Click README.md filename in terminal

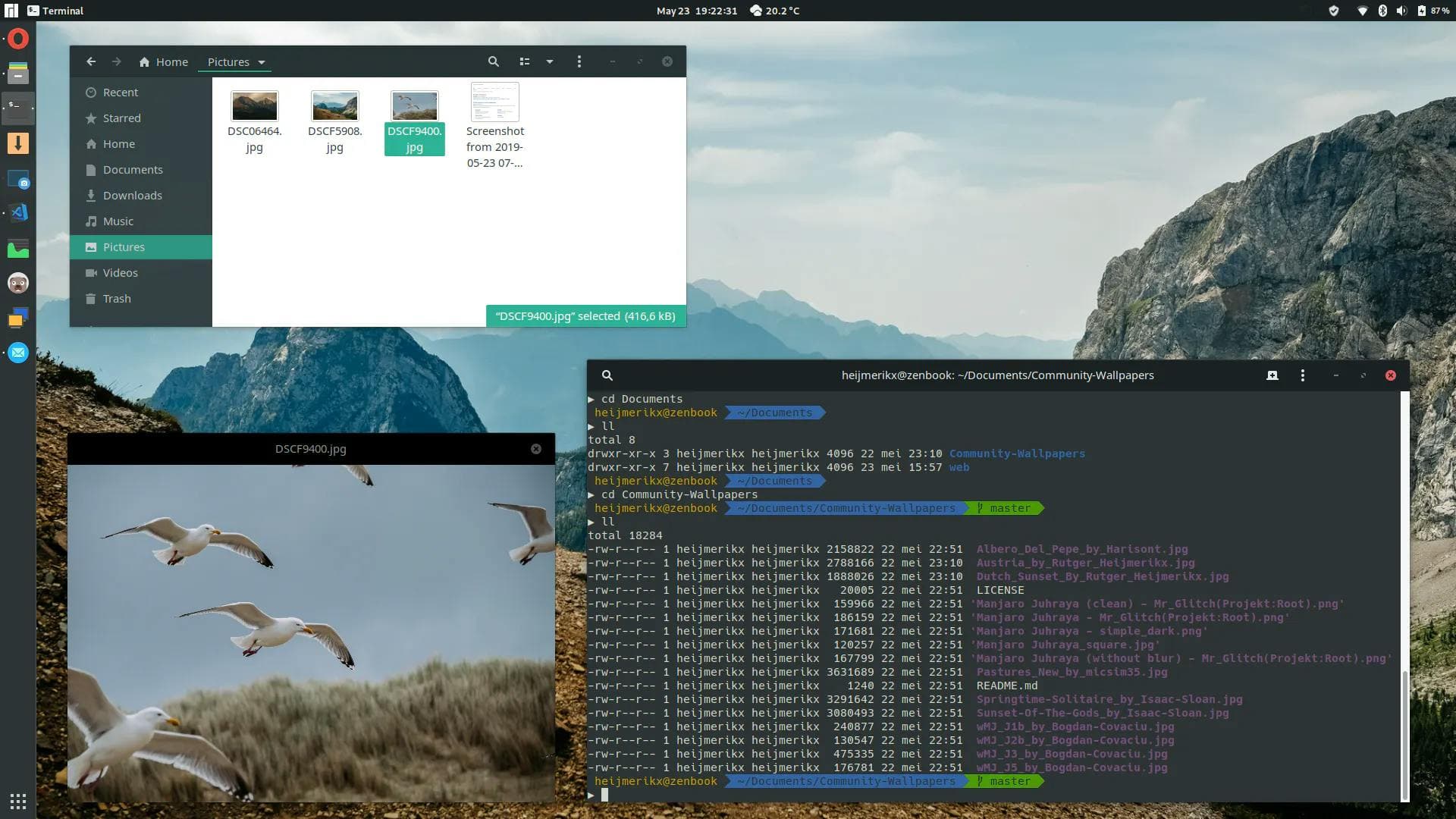1007,686
